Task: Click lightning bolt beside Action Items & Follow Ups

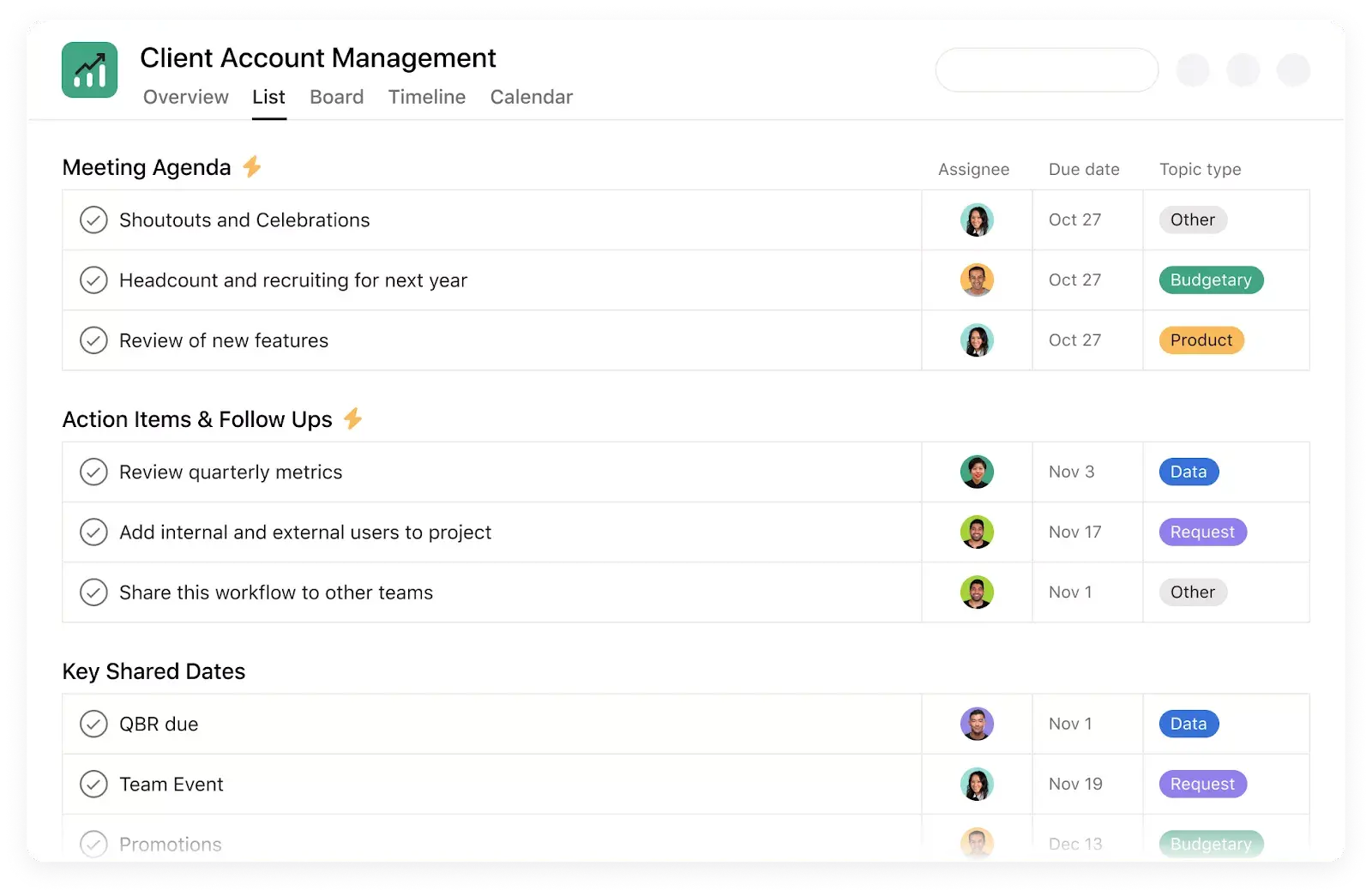Action: click(352, 418)
